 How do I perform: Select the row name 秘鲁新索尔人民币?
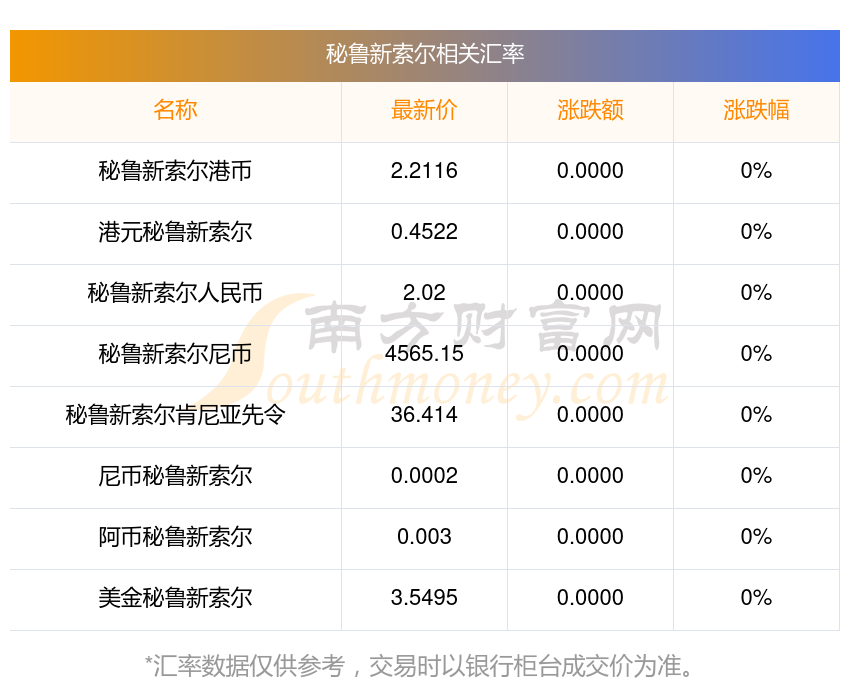175,293
